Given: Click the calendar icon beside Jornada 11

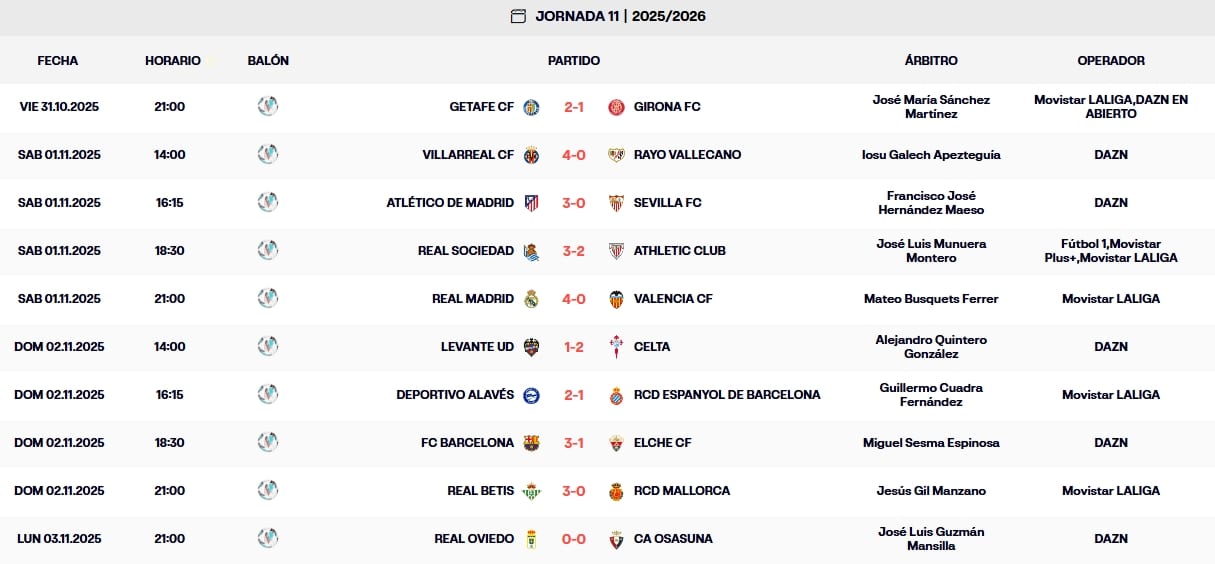Looking at the screenshot, I should [518, 16].
